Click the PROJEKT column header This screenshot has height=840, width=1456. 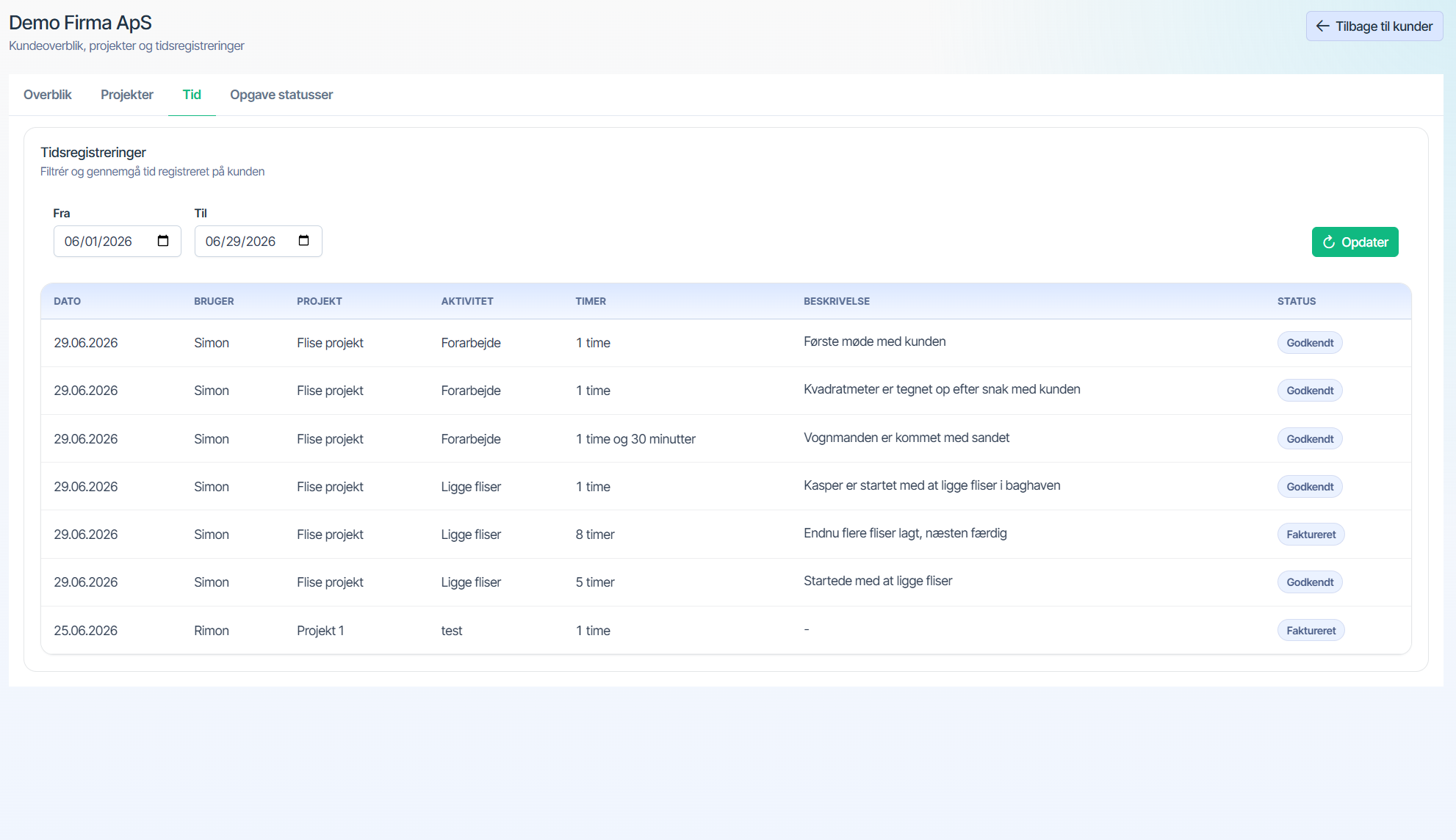320,301
